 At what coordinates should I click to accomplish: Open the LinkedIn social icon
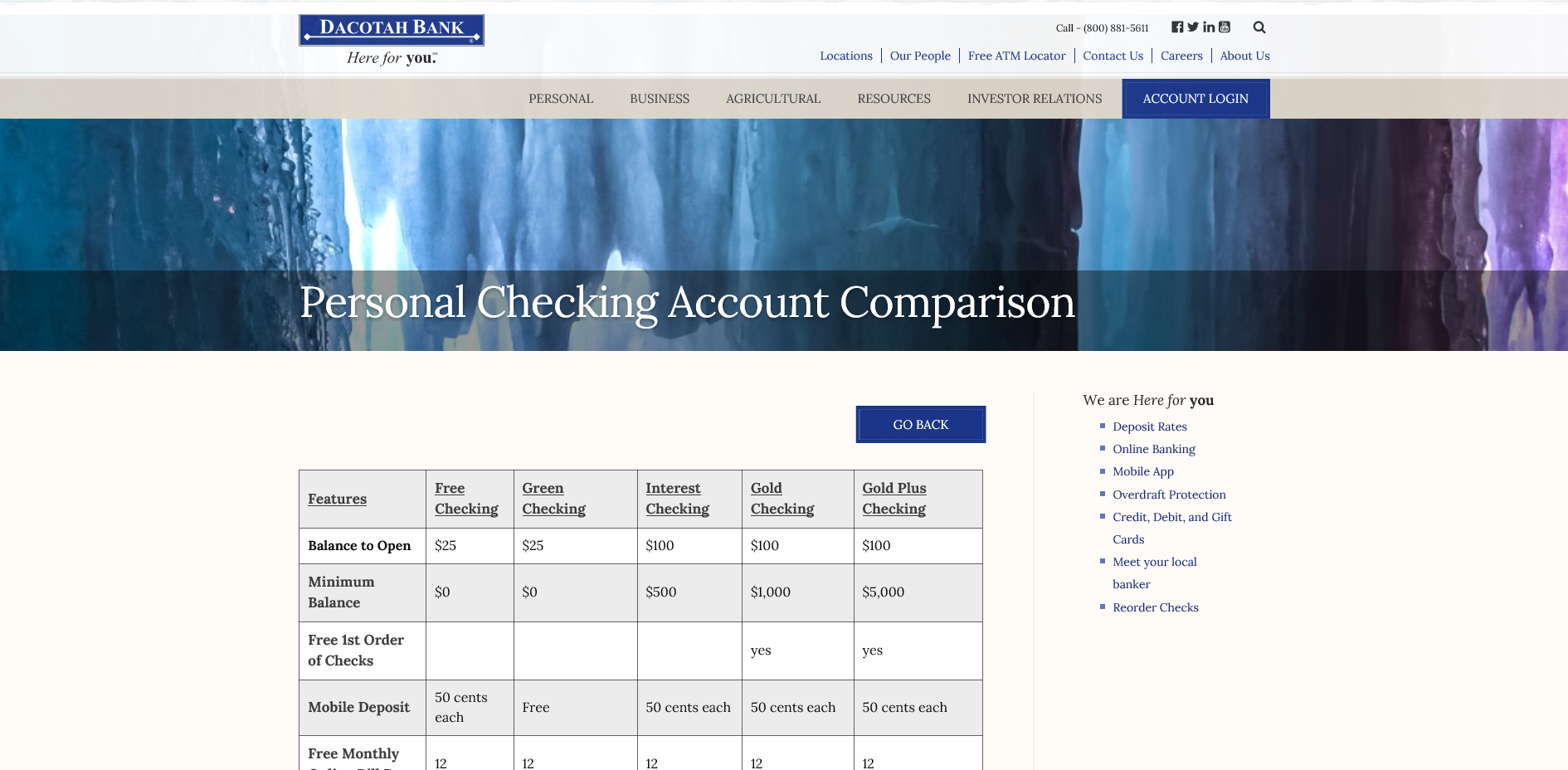coord(1209,27)
